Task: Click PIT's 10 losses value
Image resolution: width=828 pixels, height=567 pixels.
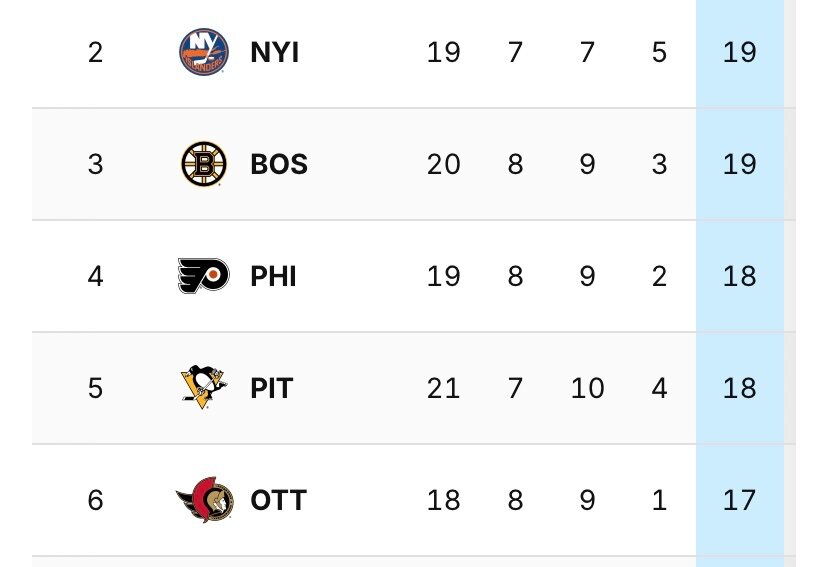Action: coord(587,388)
